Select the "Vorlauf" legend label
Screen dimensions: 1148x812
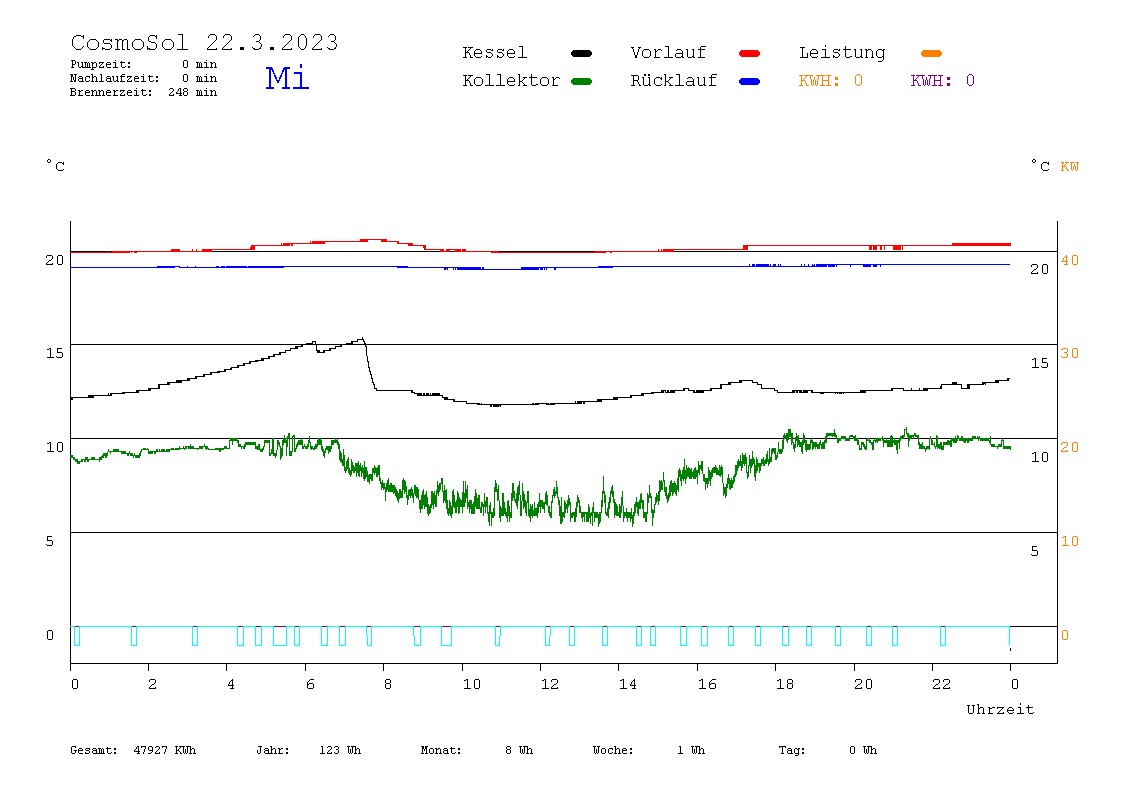coord(668,53)
